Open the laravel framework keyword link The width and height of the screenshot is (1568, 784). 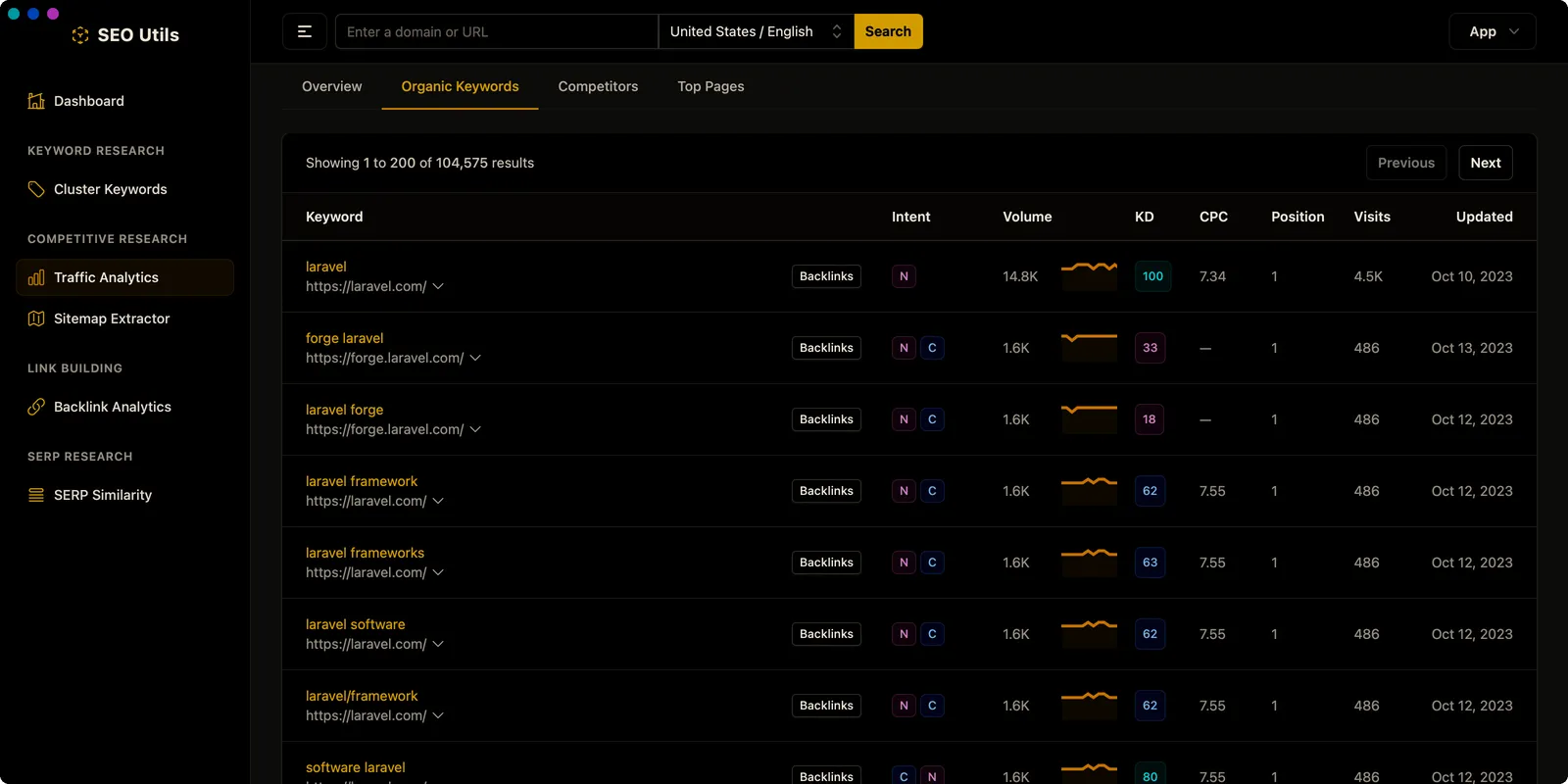pyautogui.click(x=362, y=481)
